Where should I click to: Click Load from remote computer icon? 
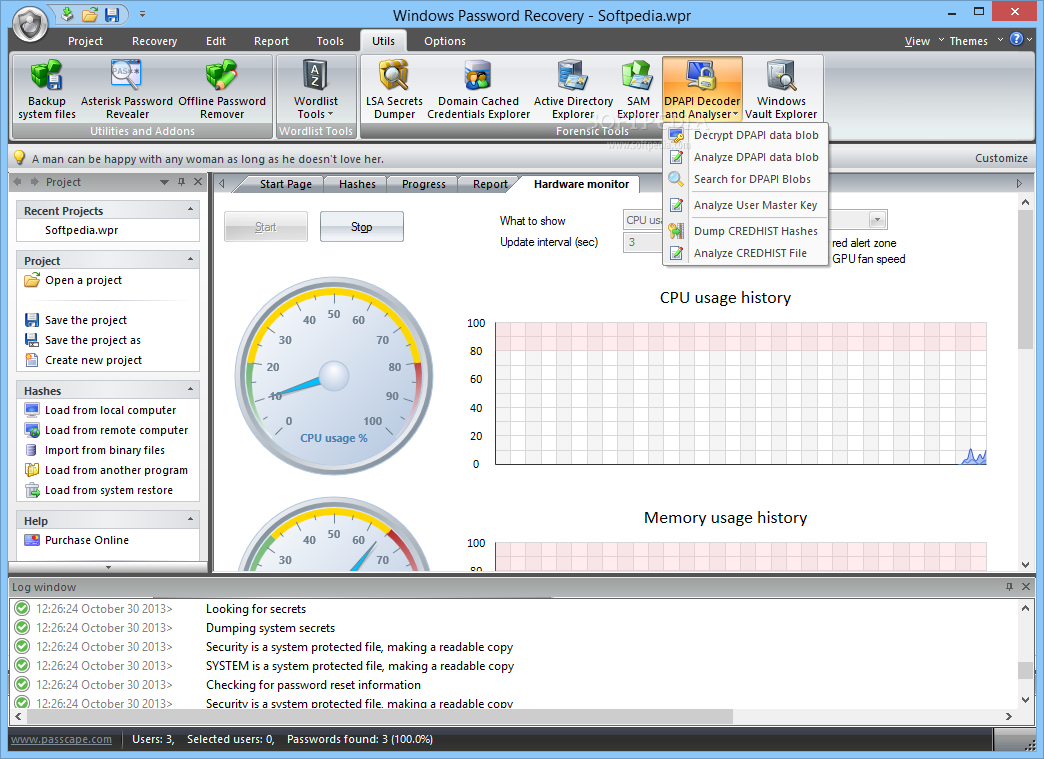(31, 430)
